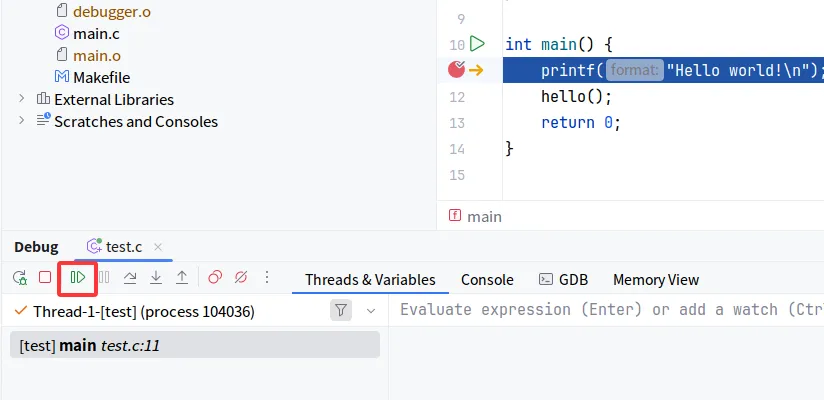
Task: Click line number 13 in the gutter
Action: (457, 123)
